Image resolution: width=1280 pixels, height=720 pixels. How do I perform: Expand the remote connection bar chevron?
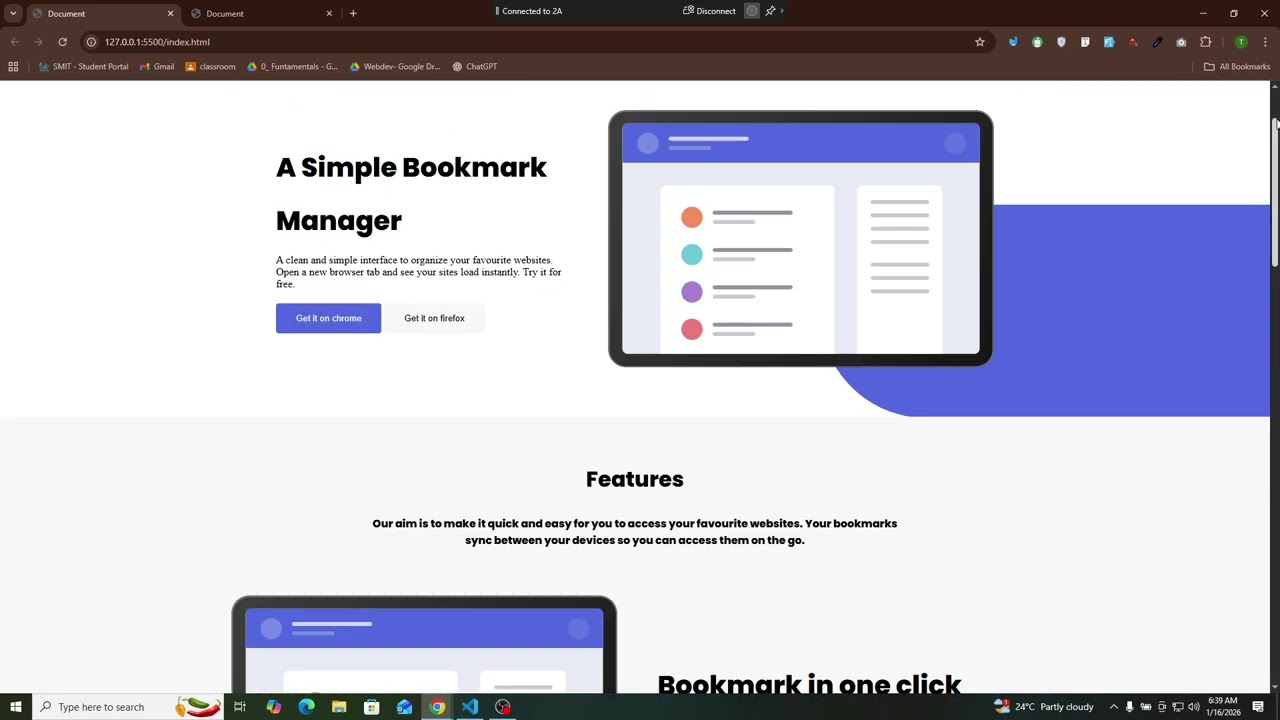click(x=782, y=11)
